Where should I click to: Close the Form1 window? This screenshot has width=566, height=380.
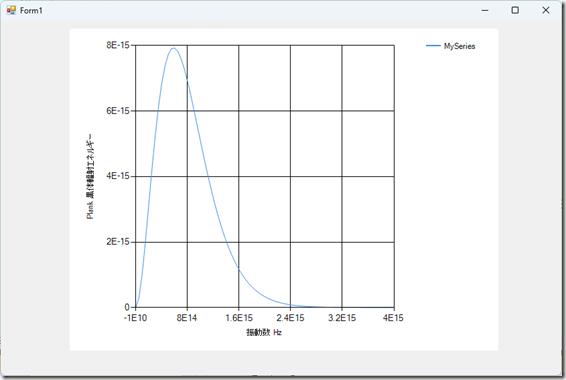tap(546, 10)
